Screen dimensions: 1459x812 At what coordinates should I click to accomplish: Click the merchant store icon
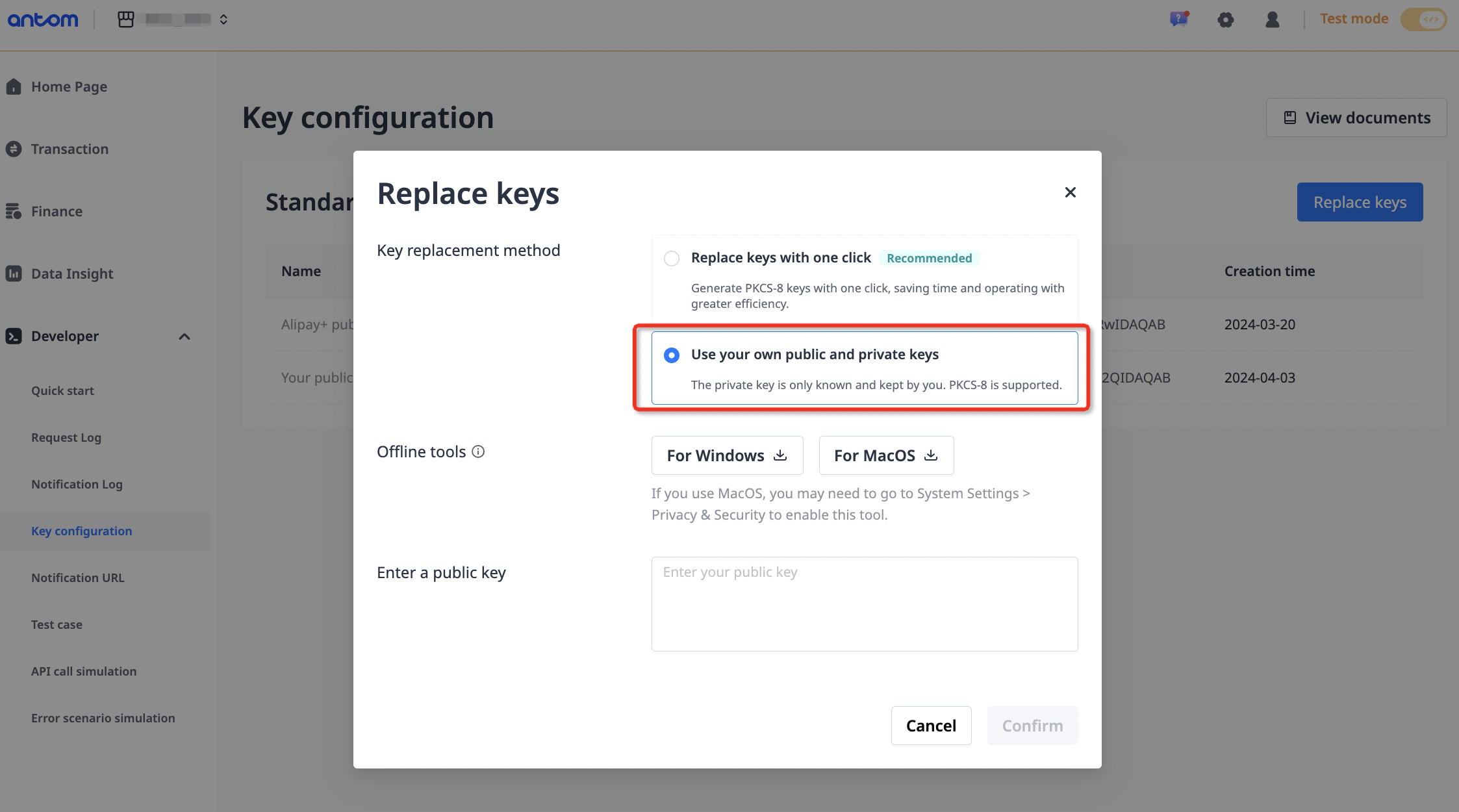pos(126,19)
